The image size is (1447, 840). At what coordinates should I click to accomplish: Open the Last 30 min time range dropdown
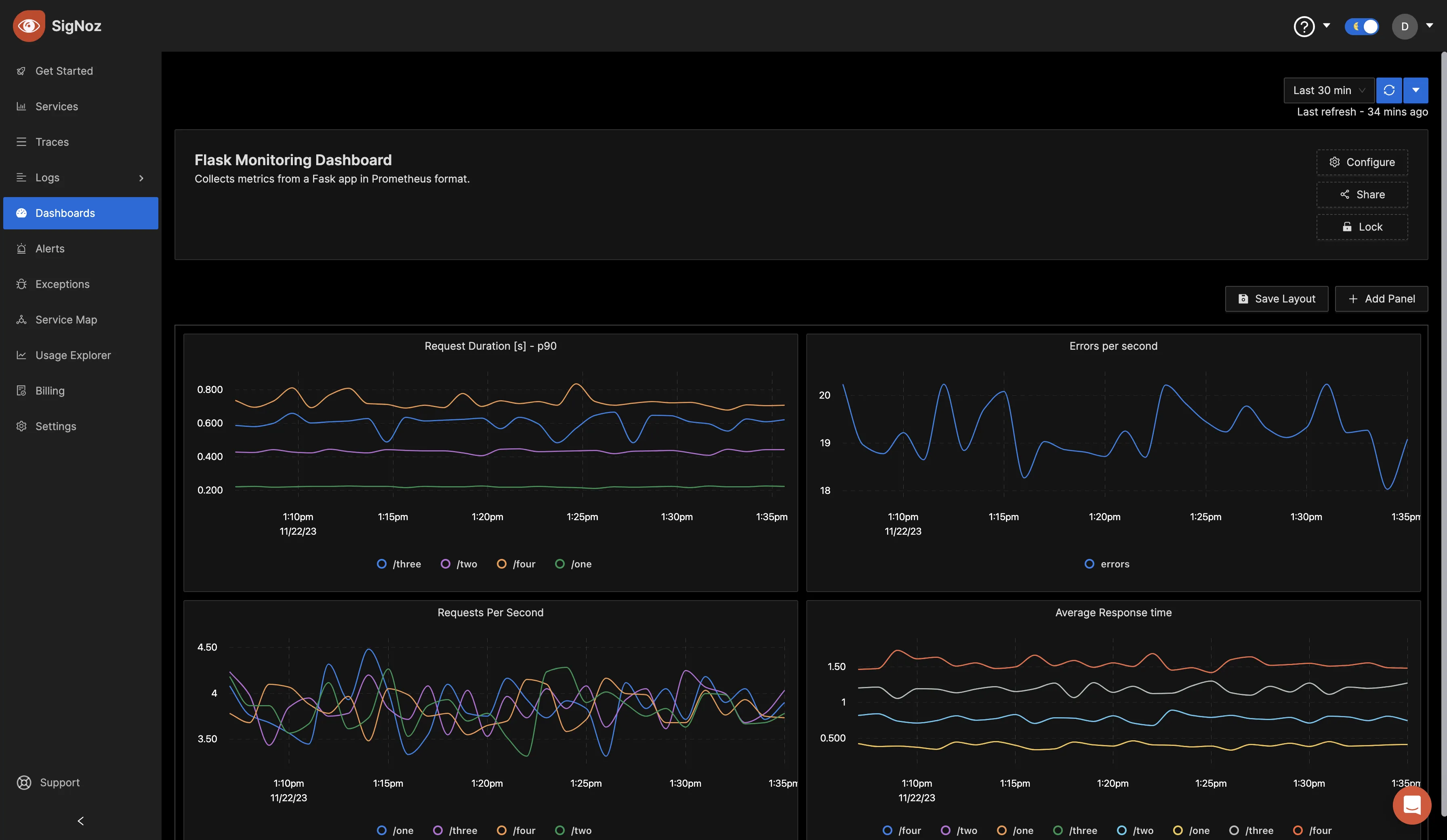1329,90
